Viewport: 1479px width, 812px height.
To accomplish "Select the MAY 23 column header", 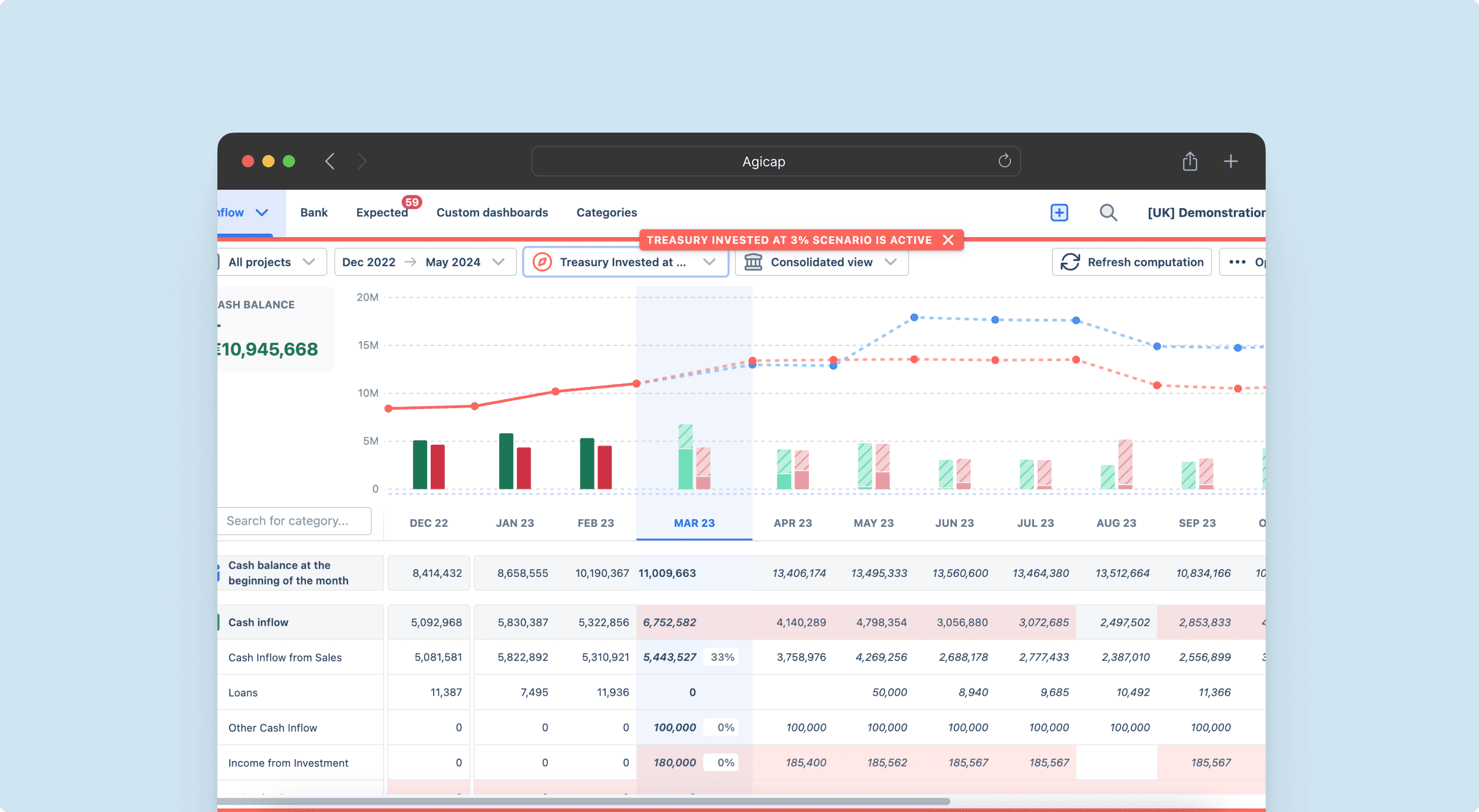I will tap(873, 523).
